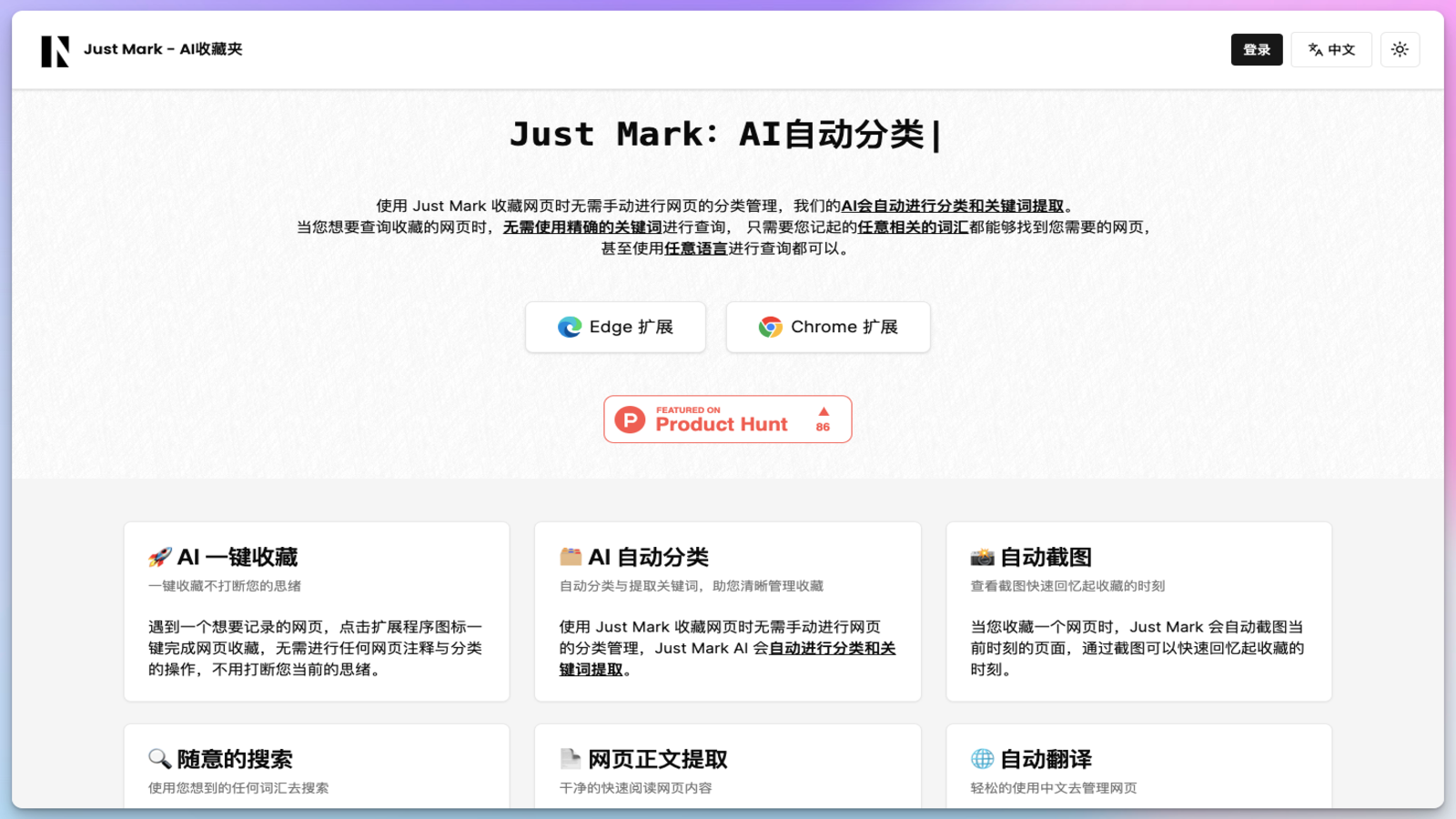This screenshot has width=1456, height=819.
Task: Click the document icon beside 网页正文提取
Action: pyautogui.click(x=571, y=759)
